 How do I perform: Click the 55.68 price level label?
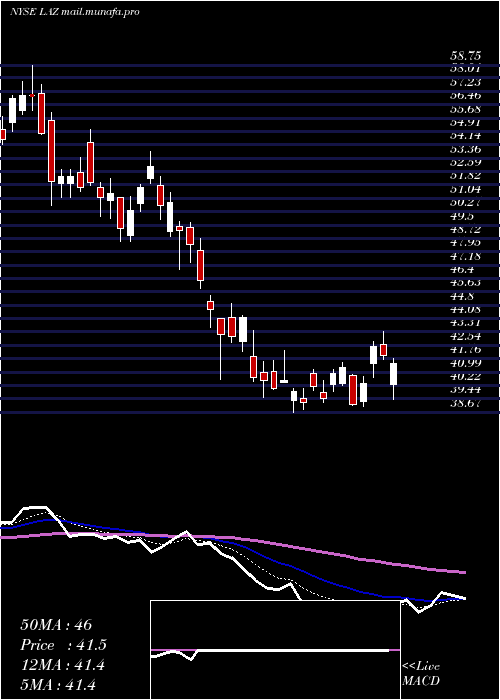(x=465, y=109)
